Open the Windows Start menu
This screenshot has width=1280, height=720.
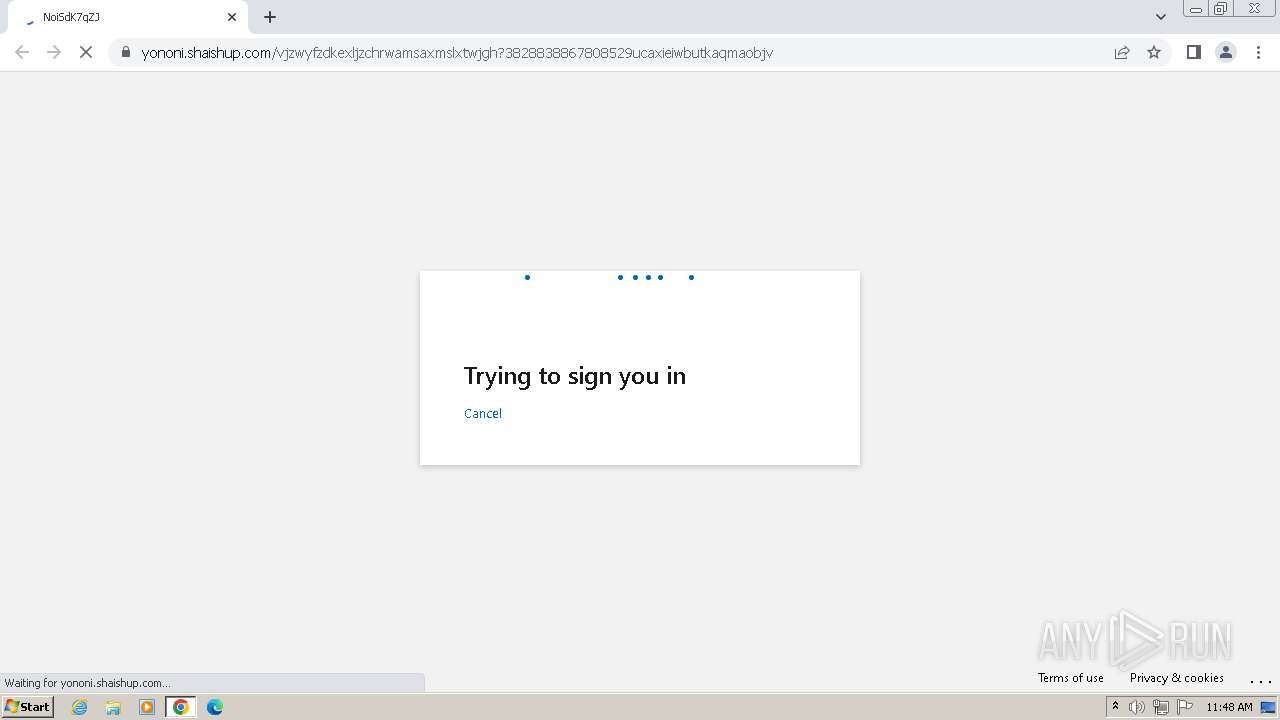28,707
